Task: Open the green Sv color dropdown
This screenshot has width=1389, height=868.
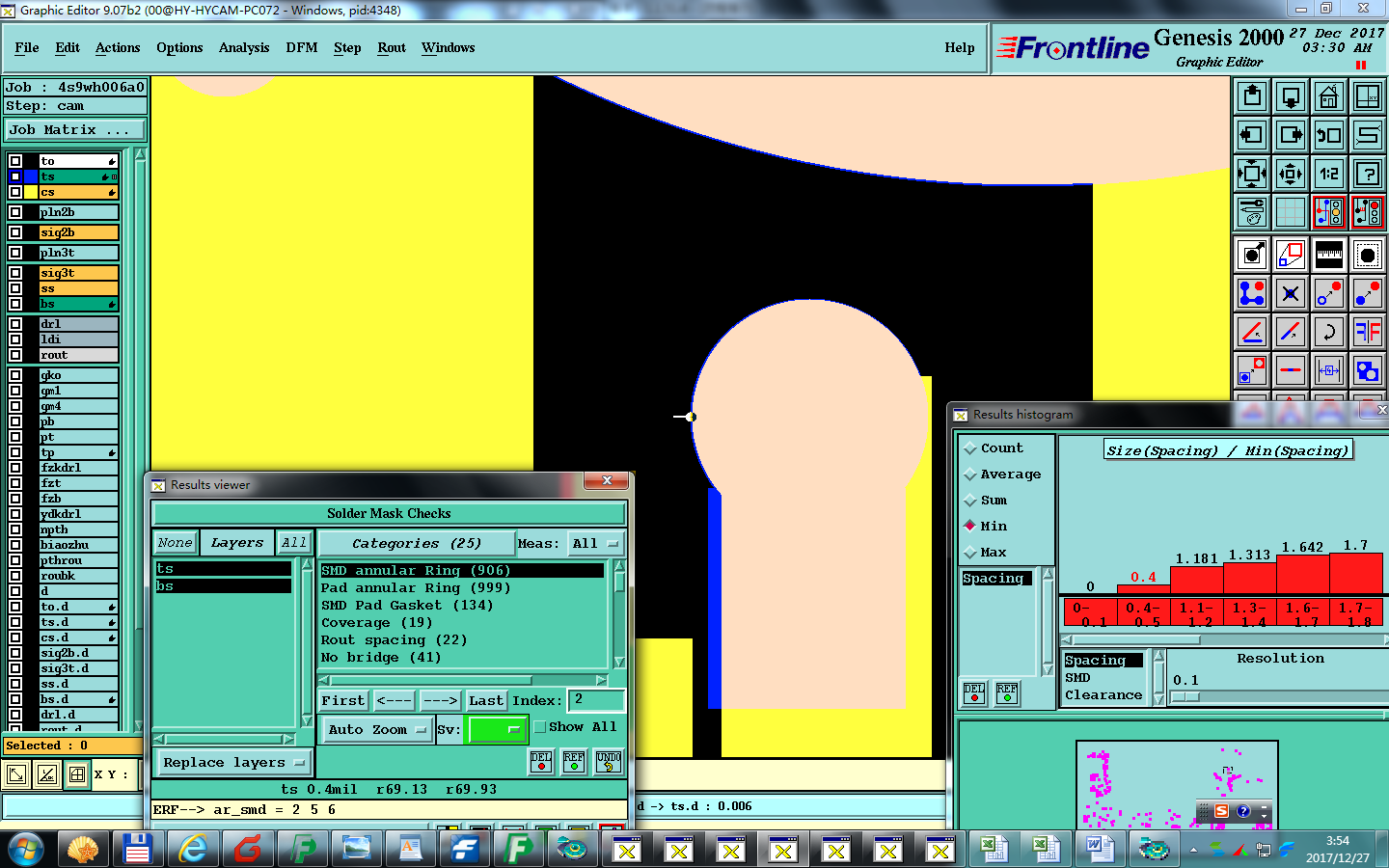Action: pos(496,730)
